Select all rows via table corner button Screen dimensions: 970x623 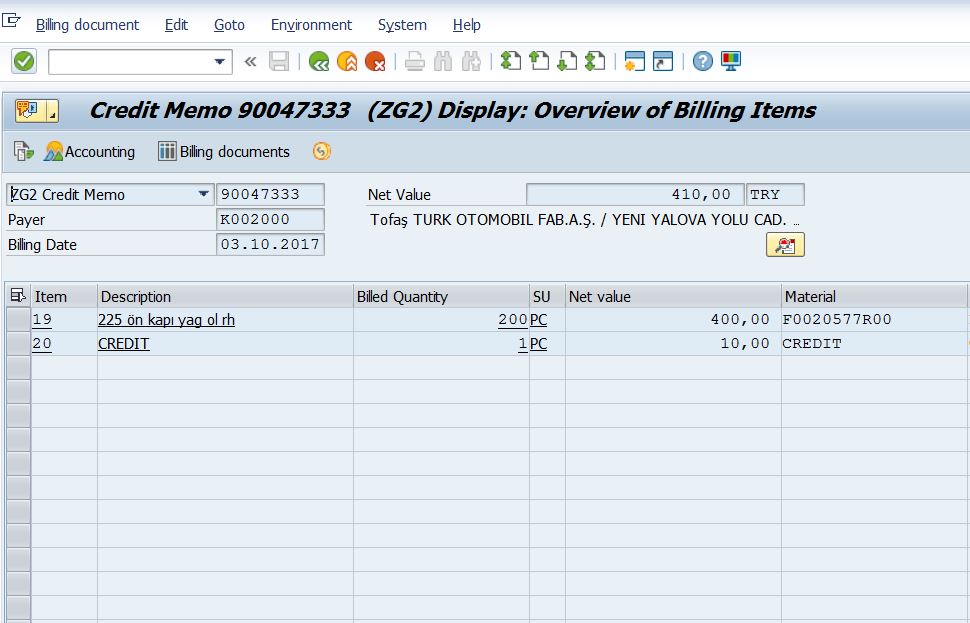(x=16, y=295)
